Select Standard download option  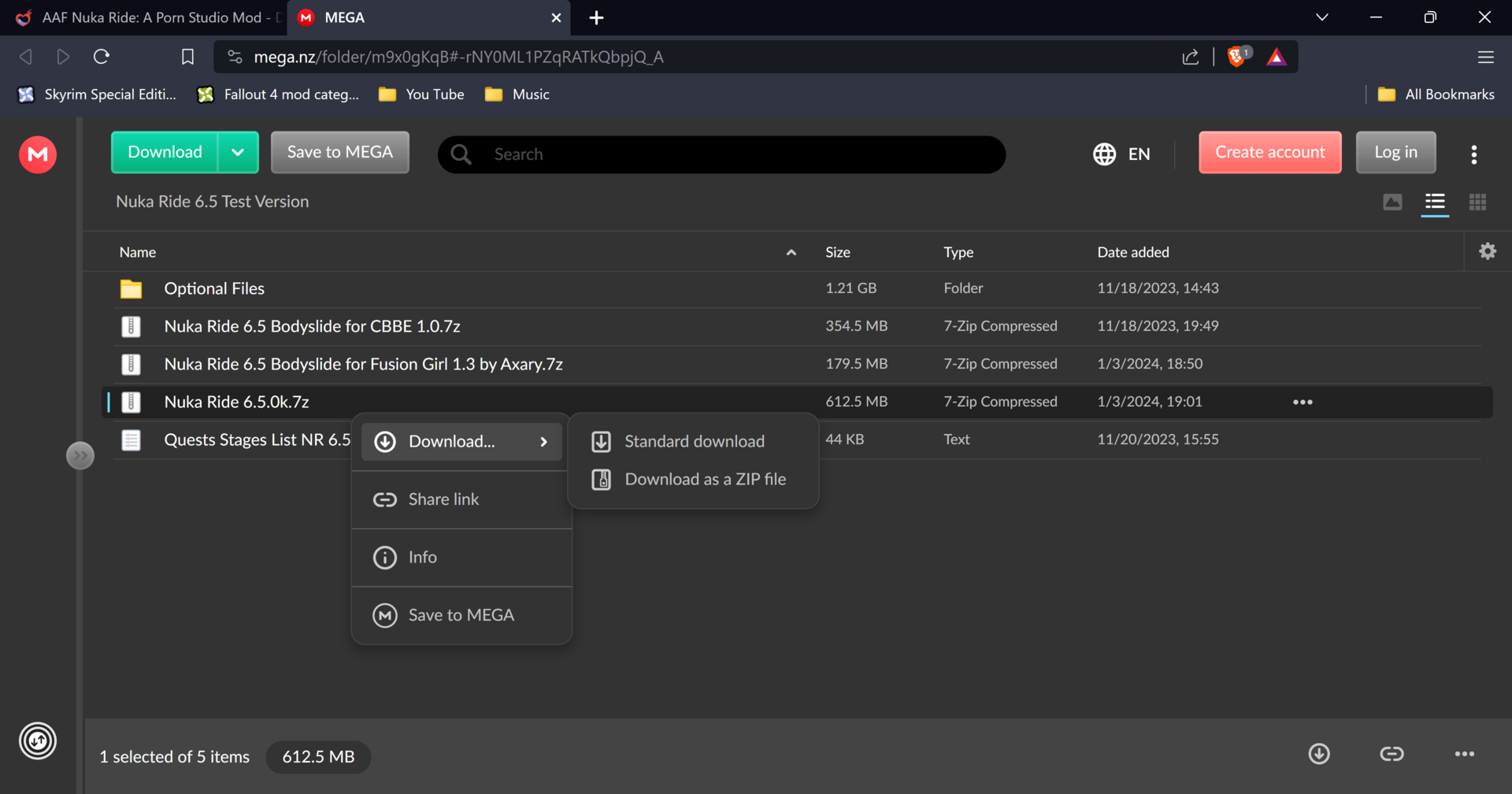point(693,441)
